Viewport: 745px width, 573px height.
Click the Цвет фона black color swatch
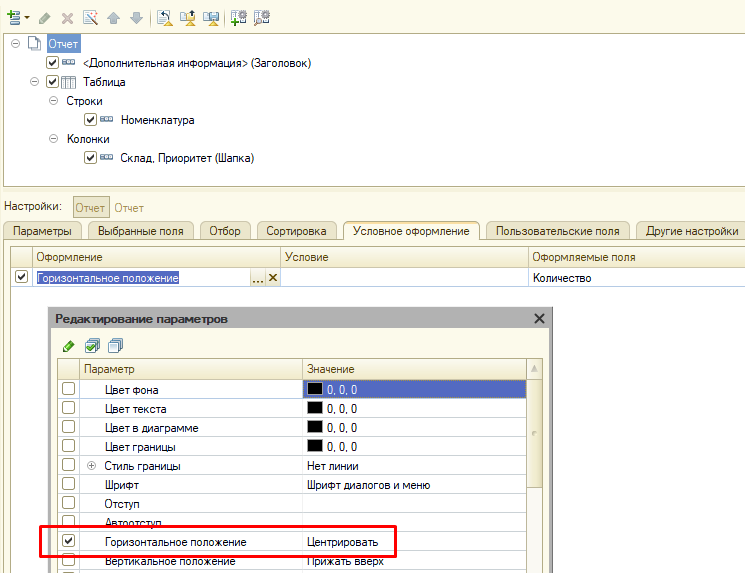315,389
